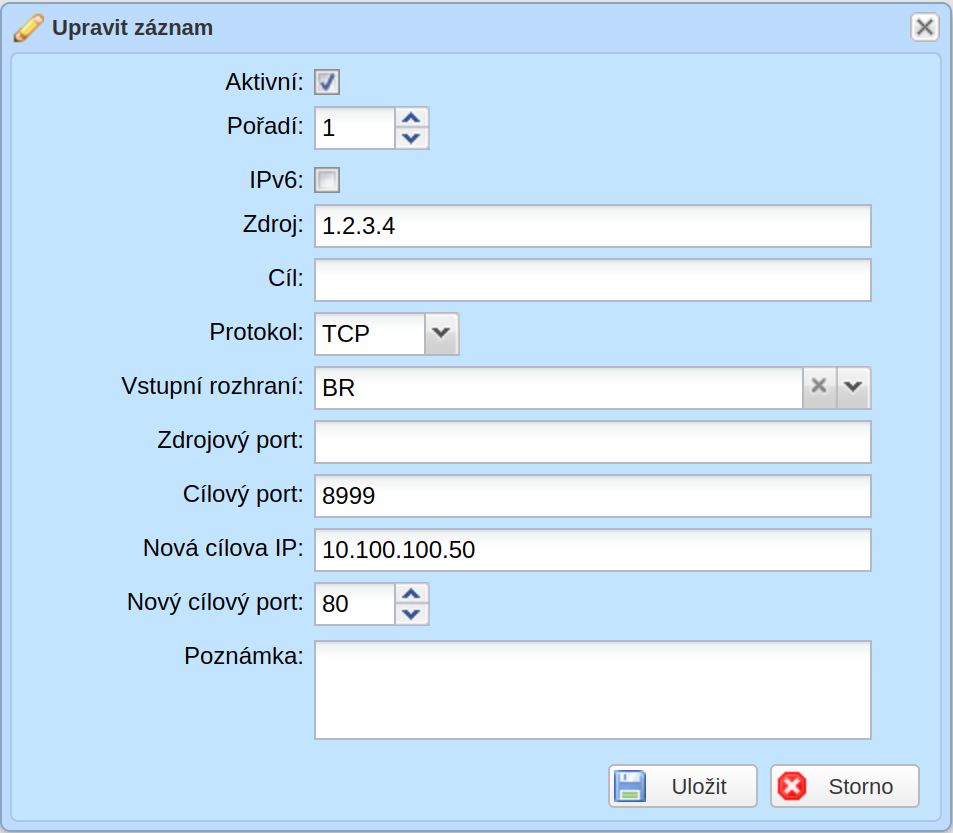
Task: Click into the empty Cíl field
Action: coord(593,280)
